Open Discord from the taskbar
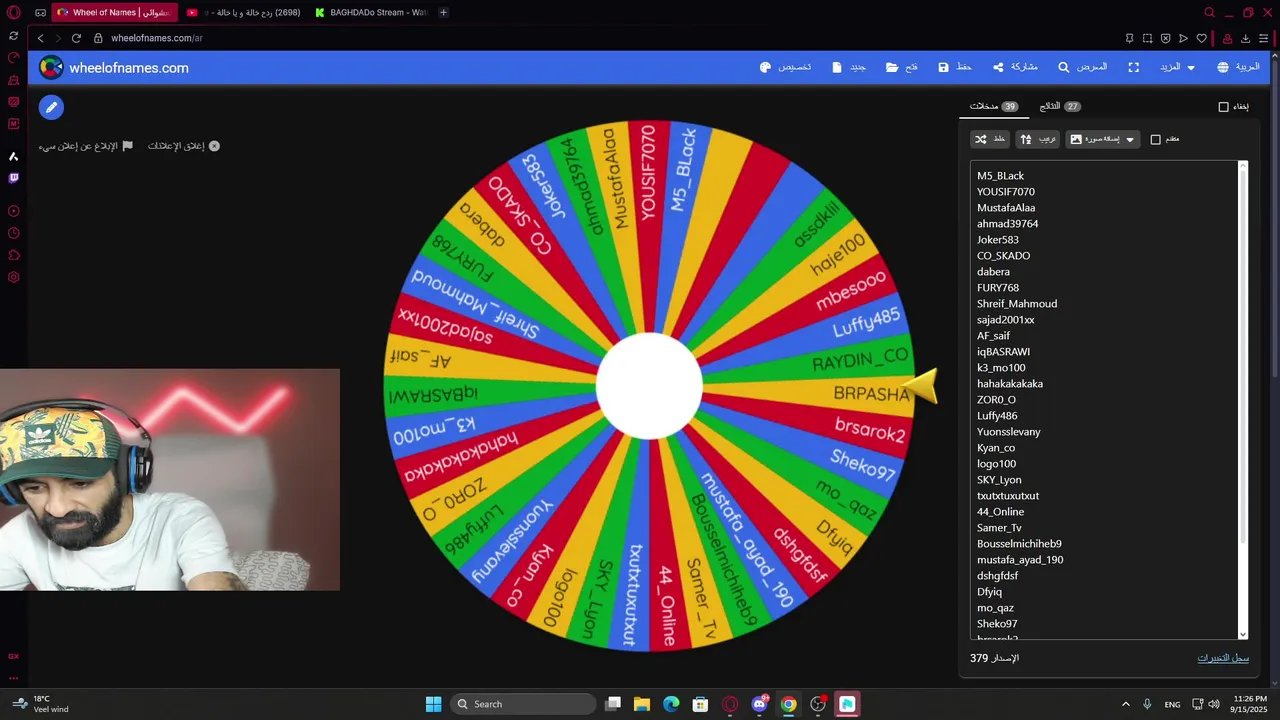Image resolution: width=1280 pixels, height=720 pixels. [759, 704]
